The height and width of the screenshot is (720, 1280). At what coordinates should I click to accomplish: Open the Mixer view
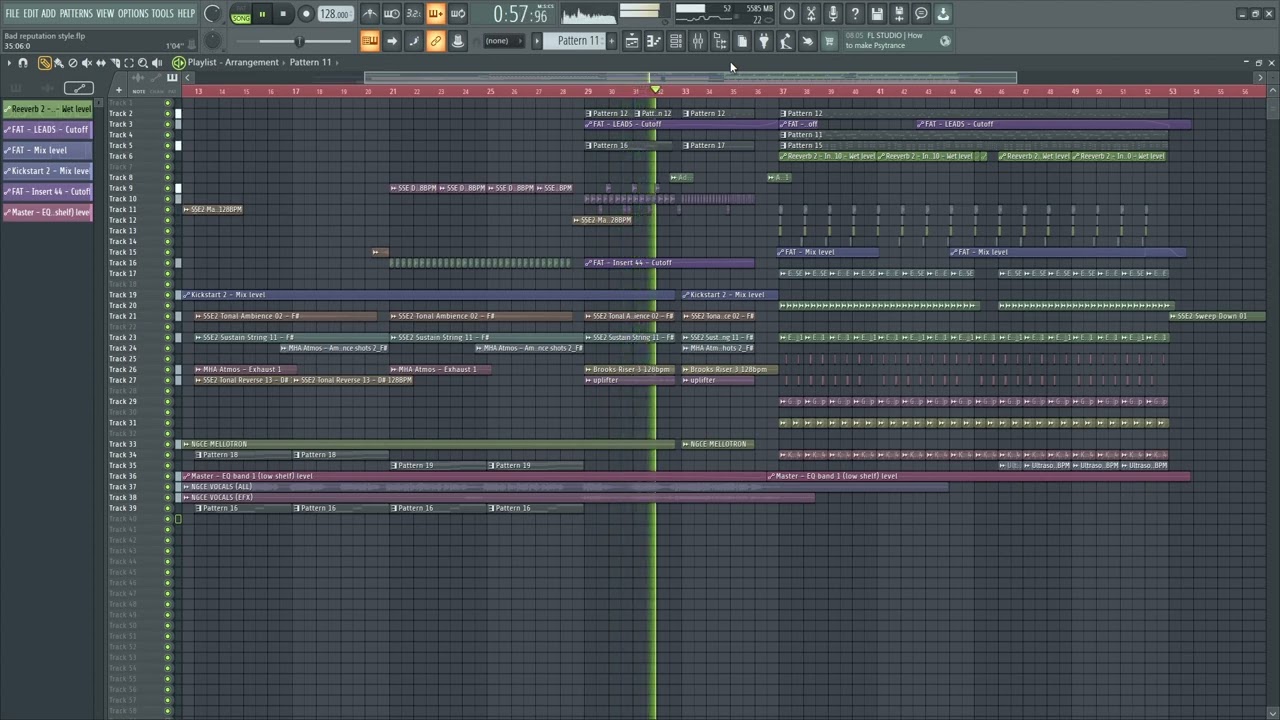(698, 41)
